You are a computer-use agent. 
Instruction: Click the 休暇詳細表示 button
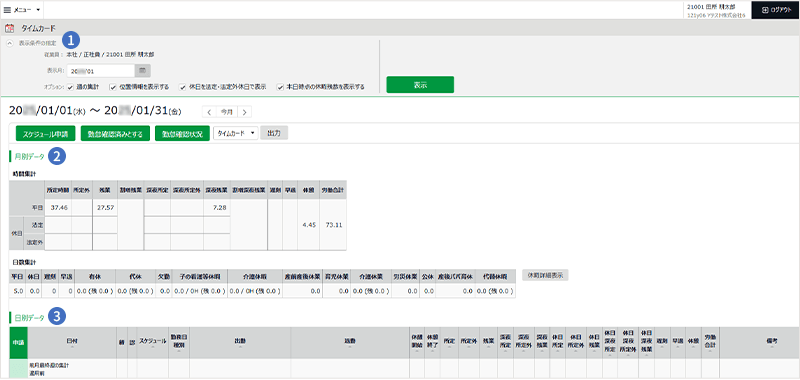coord(545,275)
